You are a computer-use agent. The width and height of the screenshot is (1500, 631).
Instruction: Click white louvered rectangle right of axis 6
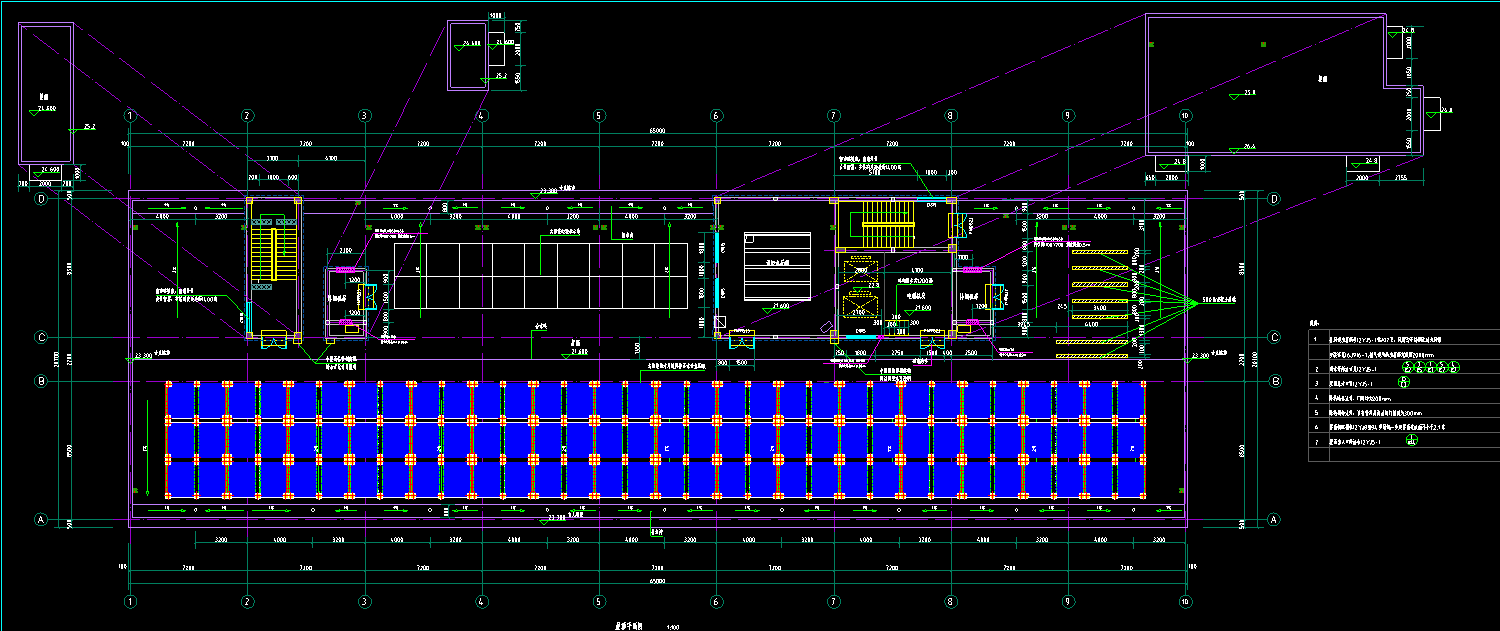coord(778,265)
